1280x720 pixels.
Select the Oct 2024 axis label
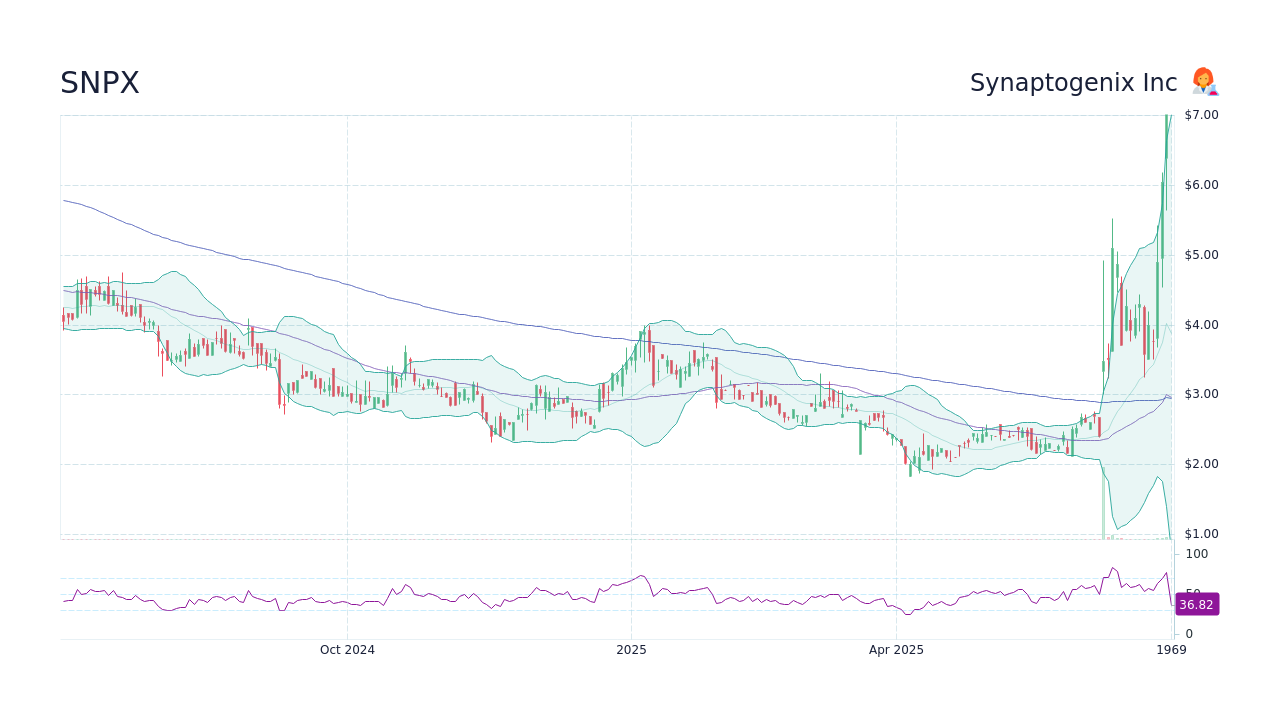click(346, 649)
